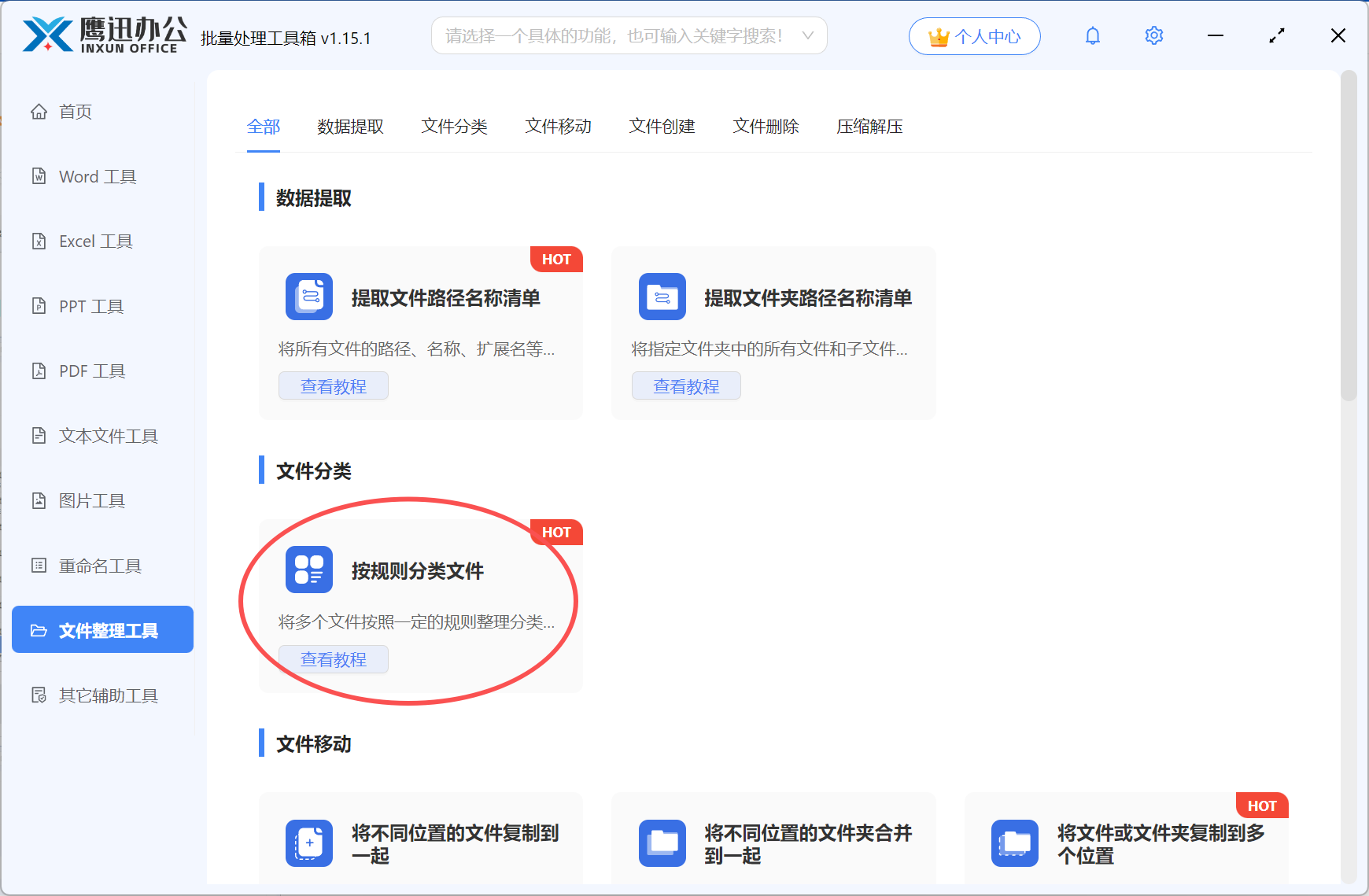The height and width of the screenshot is (896, 1369).
Task: Open 将不同位置的文件夹合并到一起 card title
Action: coord(808,844)
